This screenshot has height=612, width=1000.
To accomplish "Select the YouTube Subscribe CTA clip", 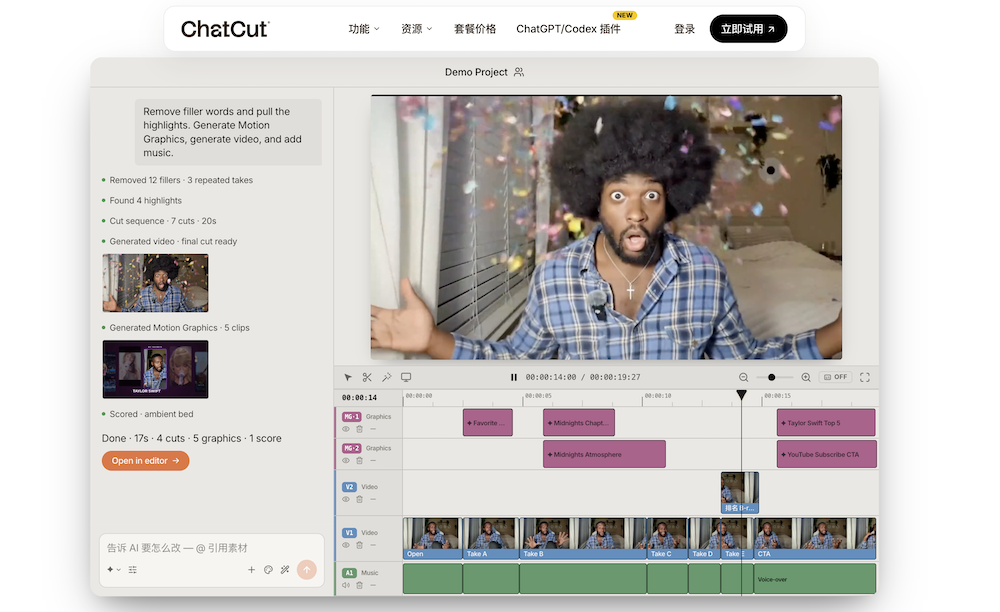I will point(827,454).
